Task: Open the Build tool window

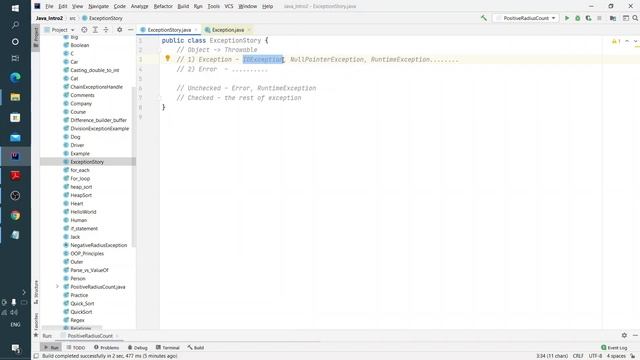Action: coord(196,347)
